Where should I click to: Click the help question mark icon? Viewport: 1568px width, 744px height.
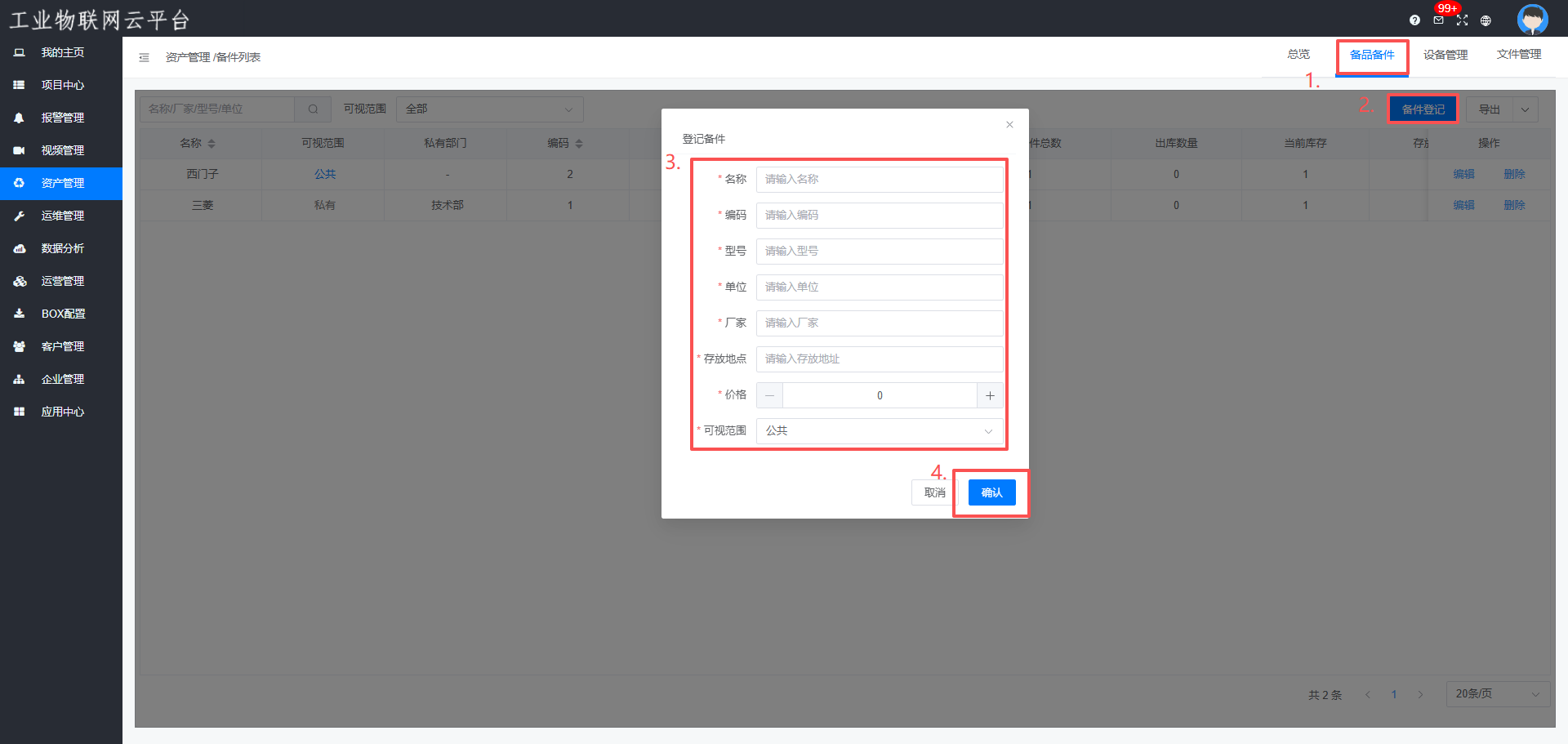(1414, 20)
